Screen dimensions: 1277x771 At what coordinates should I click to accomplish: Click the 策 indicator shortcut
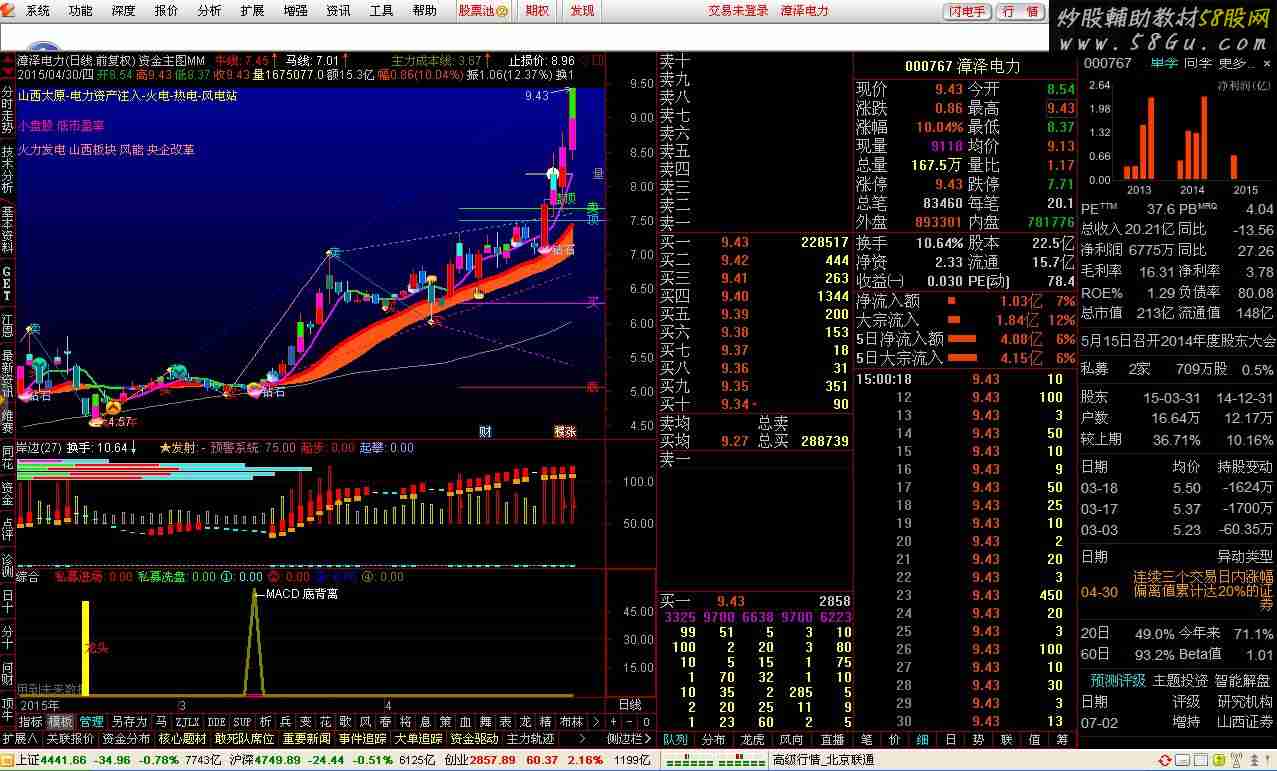[445, 721]
